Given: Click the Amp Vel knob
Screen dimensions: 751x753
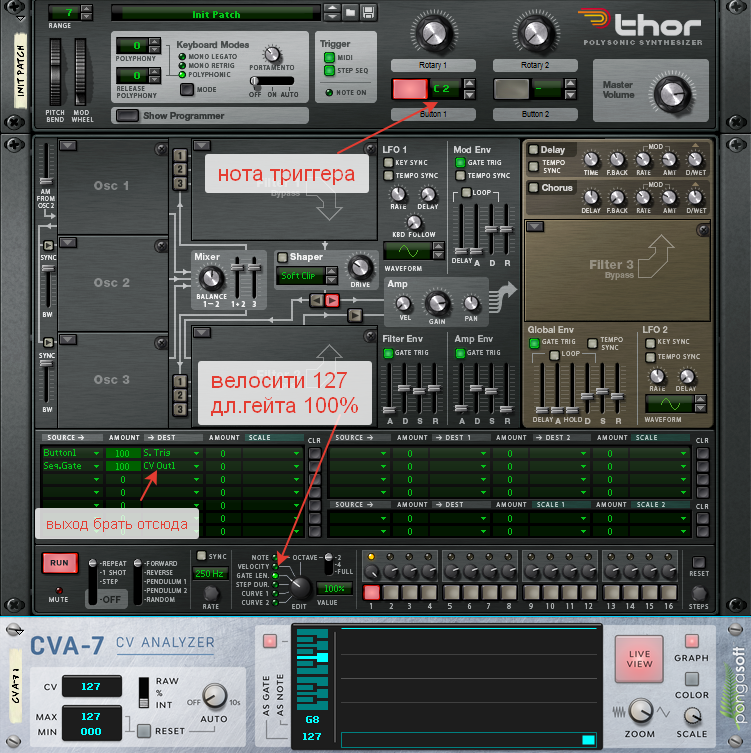Looking at the screenshot, I should click(x=403, y=304).
